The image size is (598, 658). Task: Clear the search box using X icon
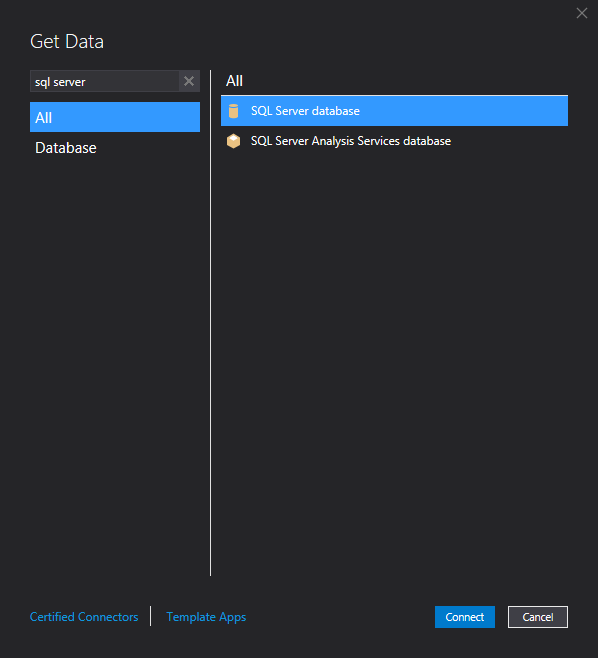[x=189, y=81]
